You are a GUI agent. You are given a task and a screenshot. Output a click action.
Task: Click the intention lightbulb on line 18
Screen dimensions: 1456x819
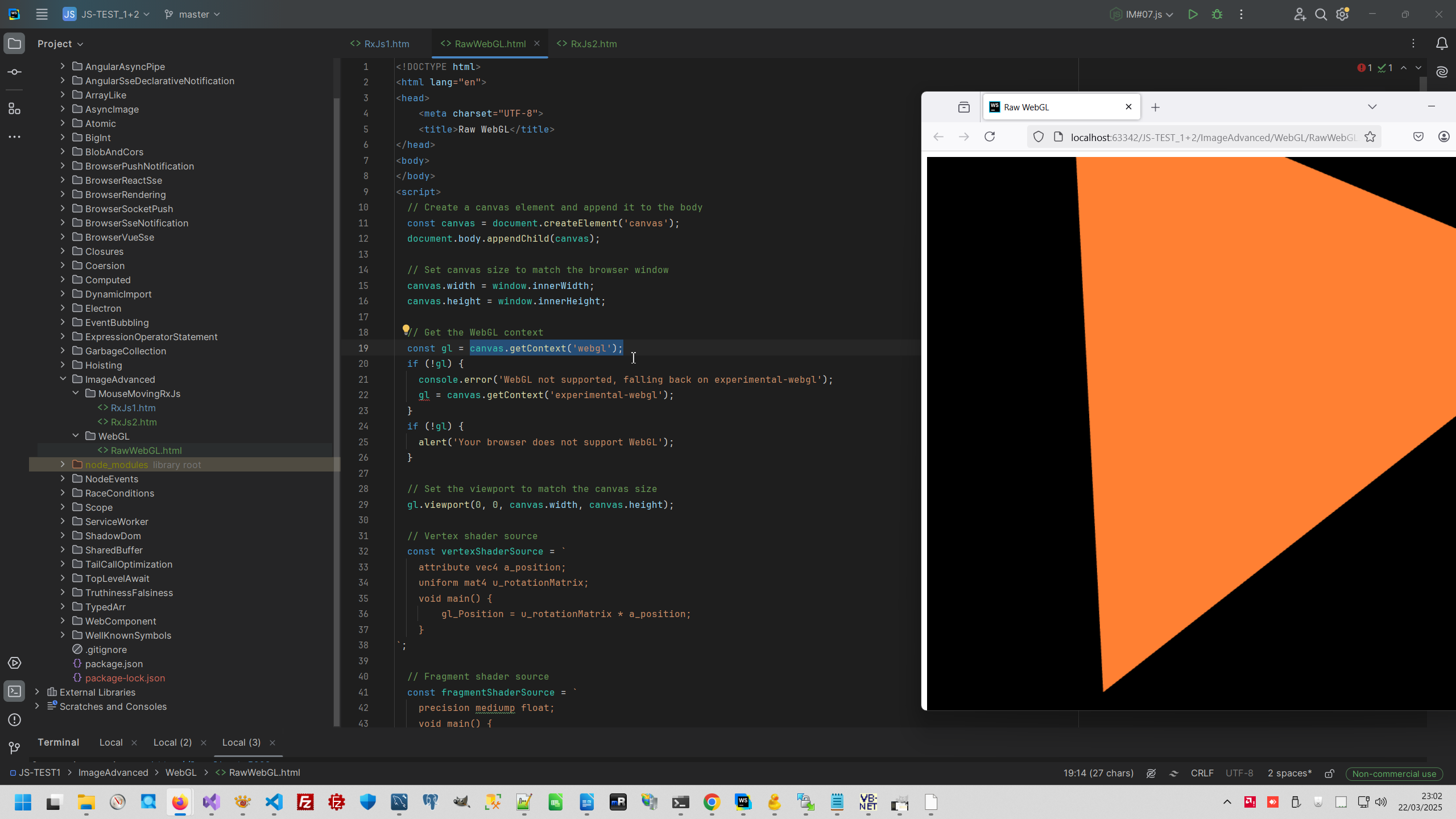tap(406, 329)
